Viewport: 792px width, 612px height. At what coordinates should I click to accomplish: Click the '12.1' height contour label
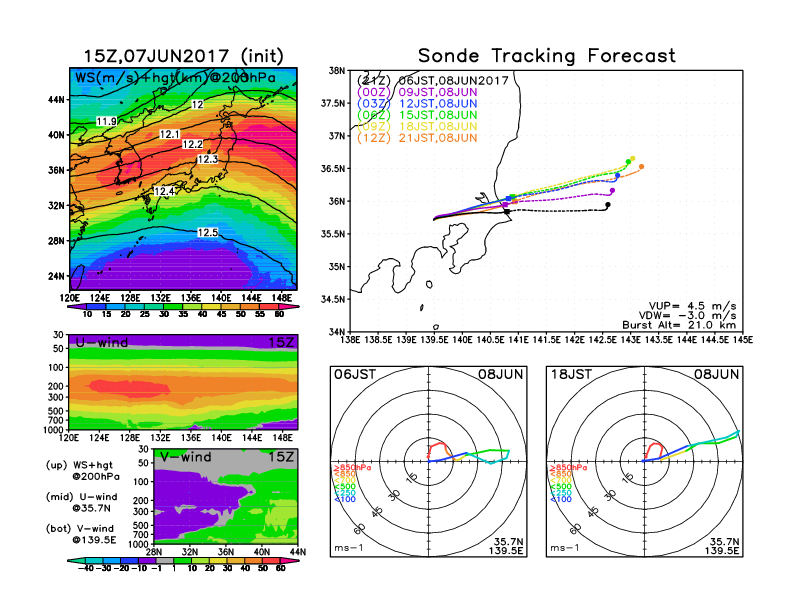click(x=170, y=134)
